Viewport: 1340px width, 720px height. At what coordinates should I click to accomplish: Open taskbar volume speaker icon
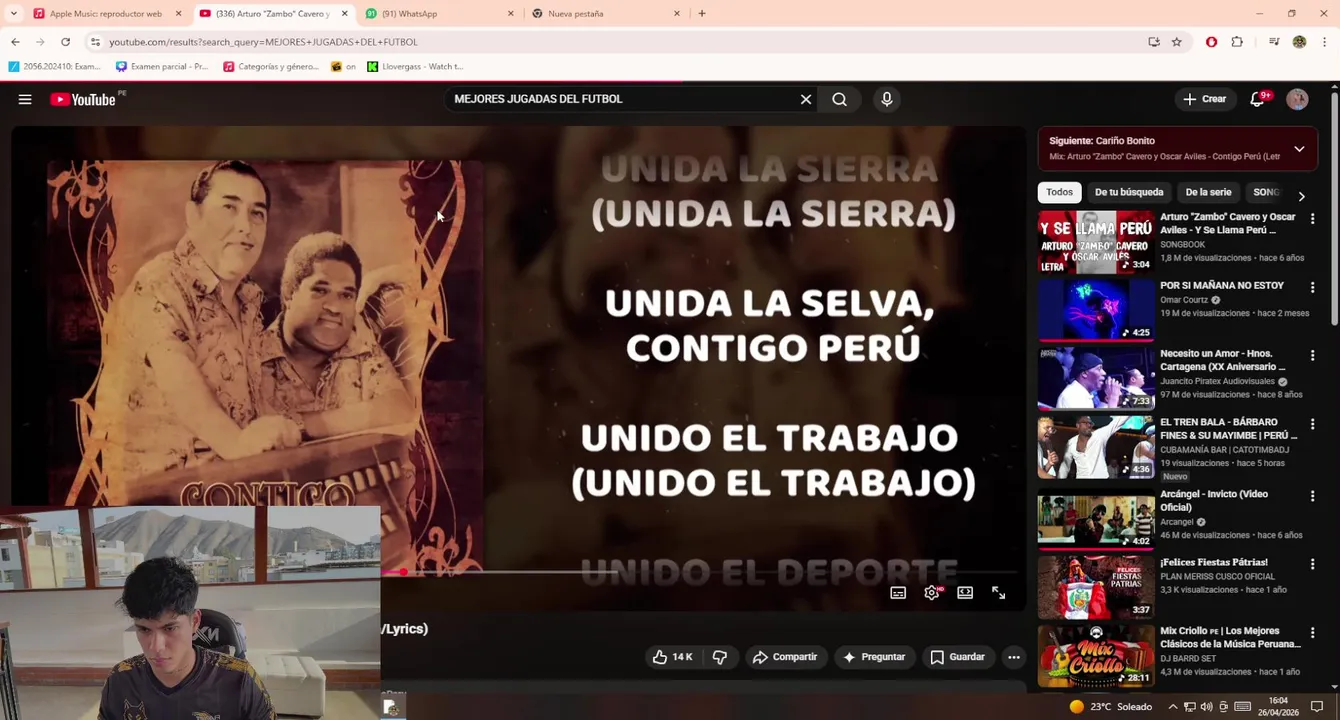1206,707
